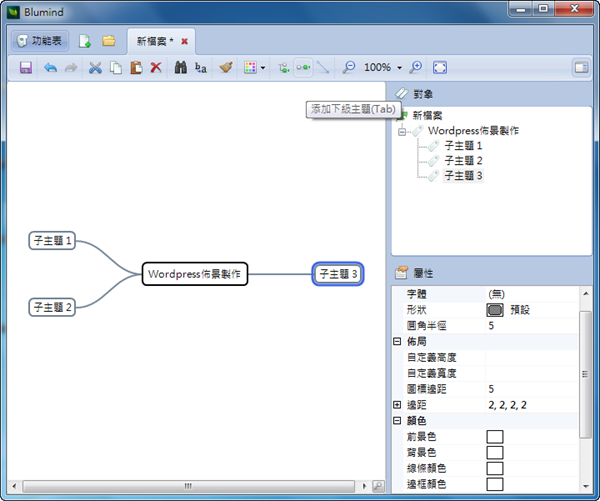Create a new document via toolbar icon

click(x=85, y=41)
